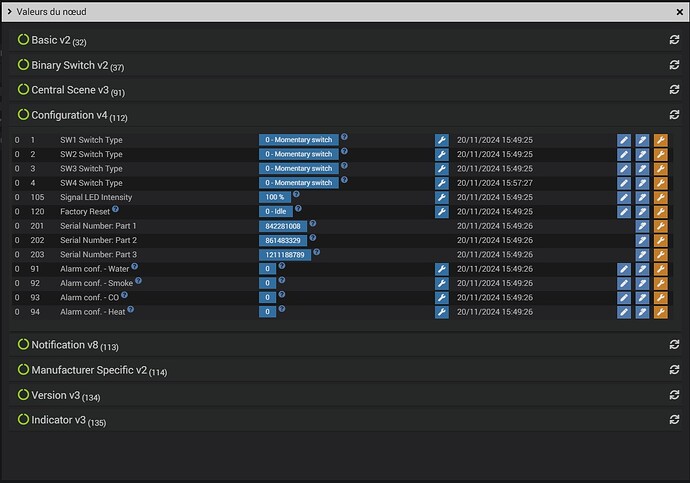Click the Valeurs du nœud header chevron
Image resolution: width=690 pixels, height=483 pixels.
pyautogui.click(x=9, y=12)
